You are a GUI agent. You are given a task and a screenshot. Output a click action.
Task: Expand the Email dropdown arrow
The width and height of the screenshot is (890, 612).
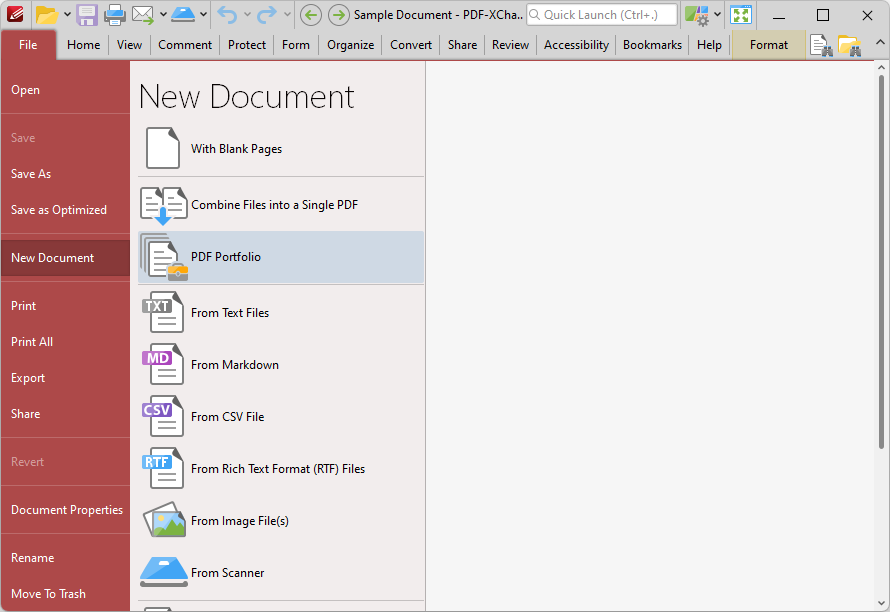coord(163,15)
